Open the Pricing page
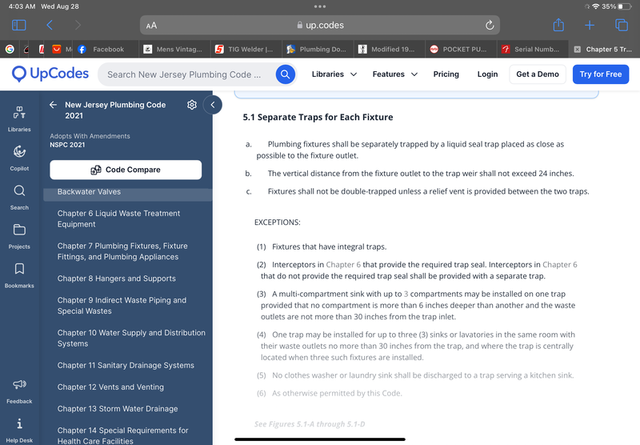 (x=446, y=74)
